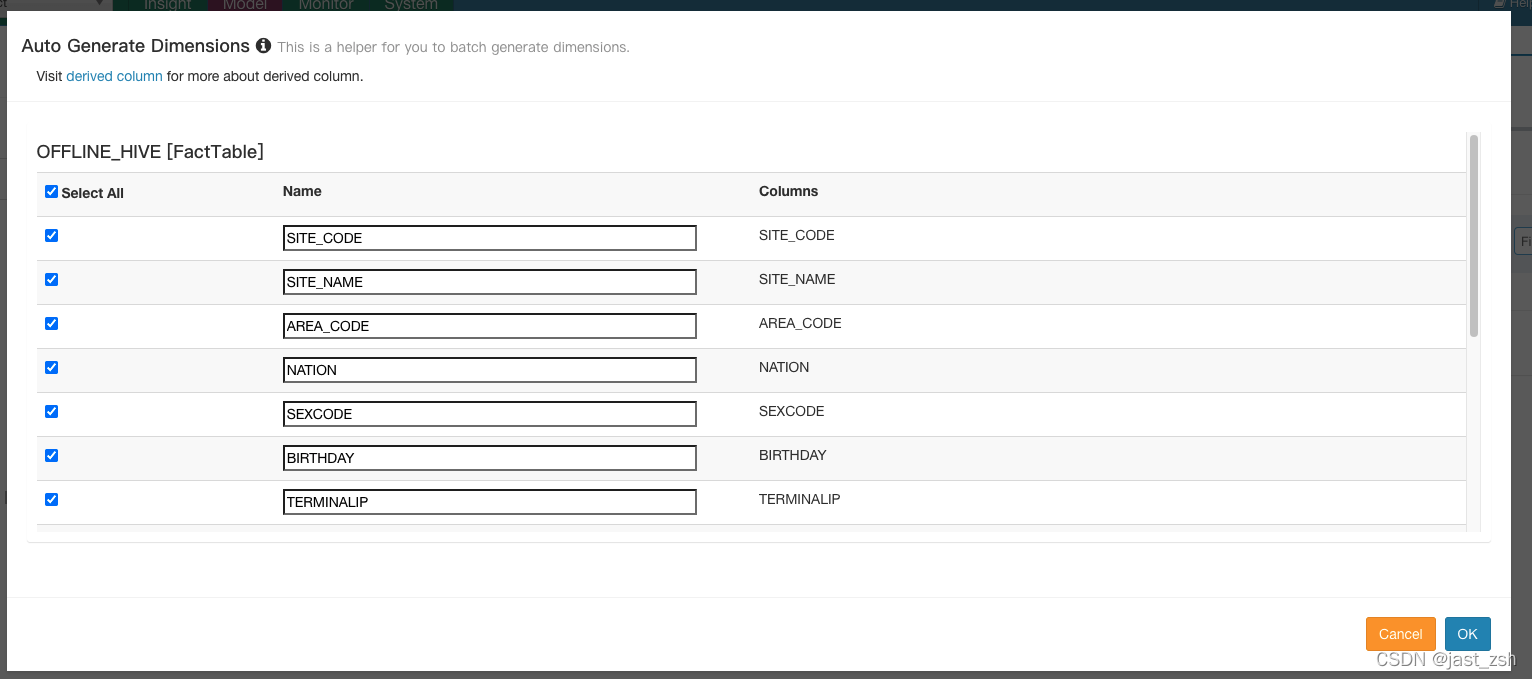Click the SEXCODE column label

(792, 411)
